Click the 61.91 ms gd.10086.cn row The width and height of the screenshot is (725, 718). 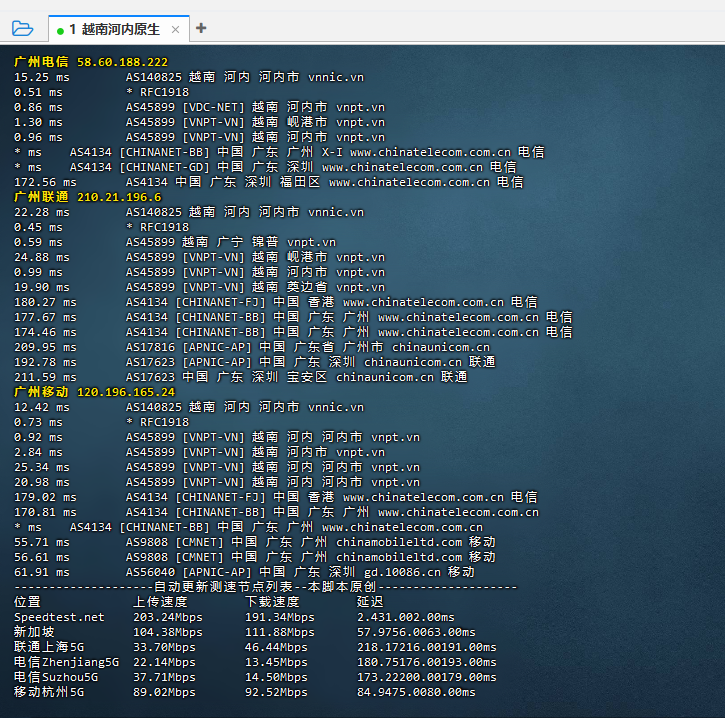pos(244,572)
